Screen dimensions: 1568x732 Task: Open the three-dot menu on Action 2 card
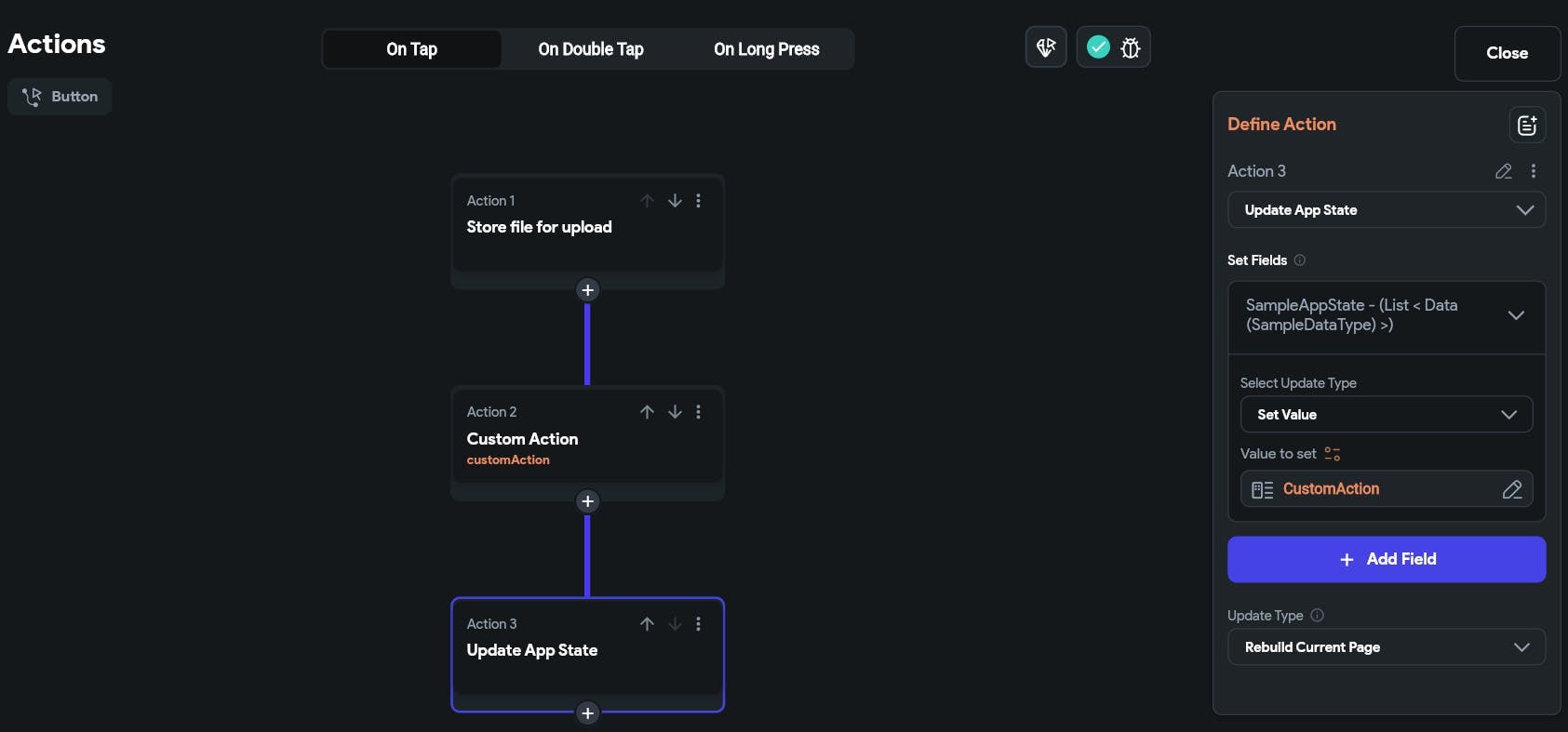coord(699,412)
